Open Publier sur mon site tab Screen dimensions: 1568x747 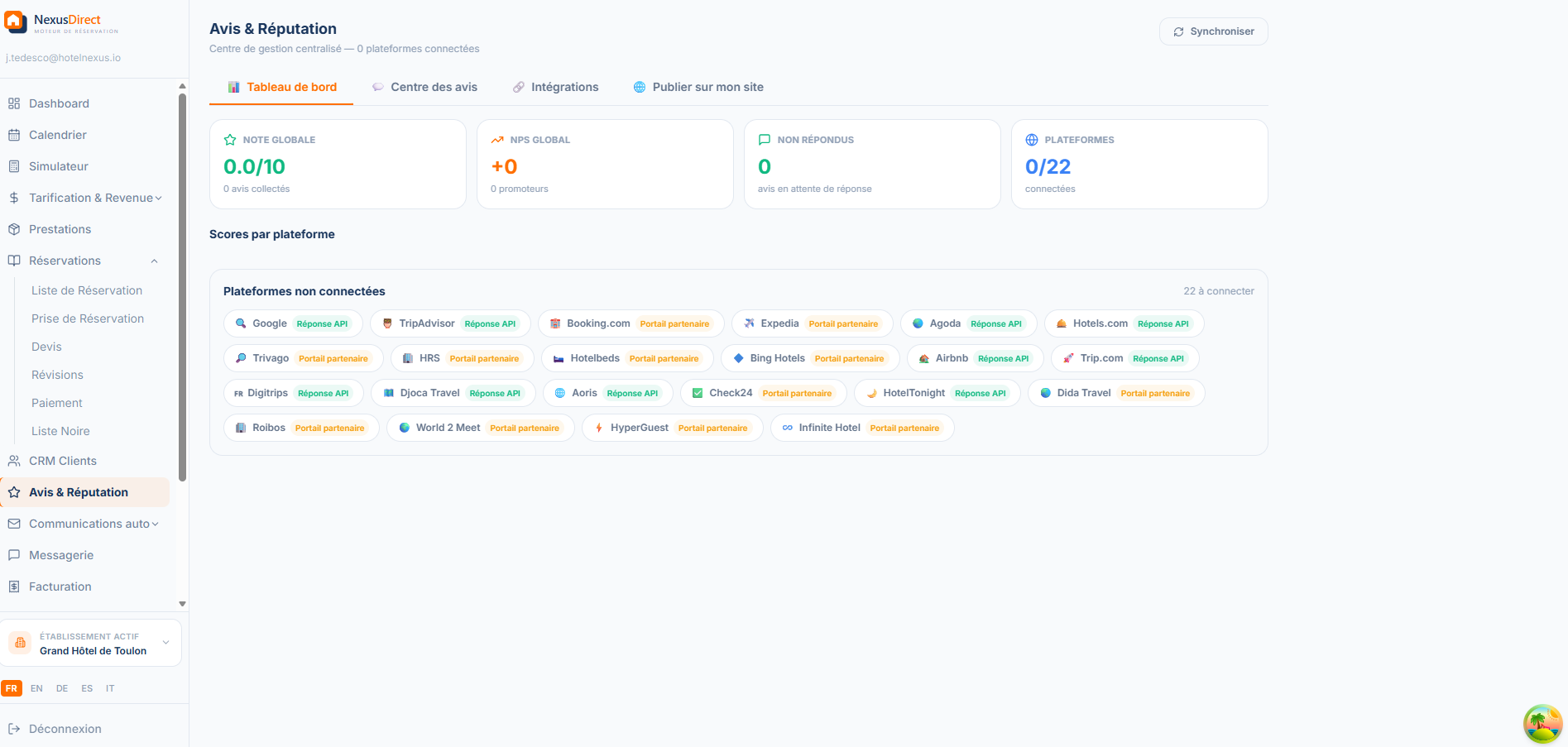pyautogui.click(x=698, y=87)
